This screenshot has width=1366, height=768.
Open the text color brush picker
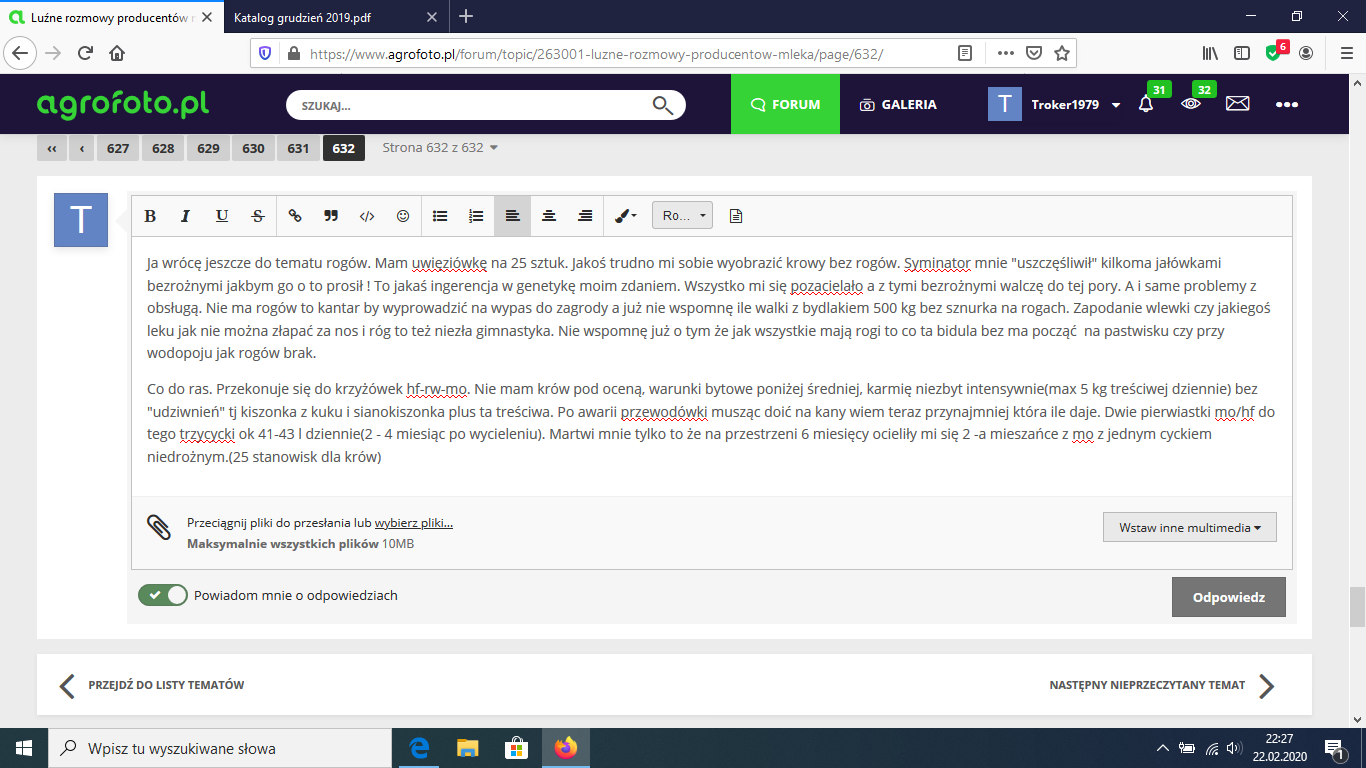coord(625,216)
